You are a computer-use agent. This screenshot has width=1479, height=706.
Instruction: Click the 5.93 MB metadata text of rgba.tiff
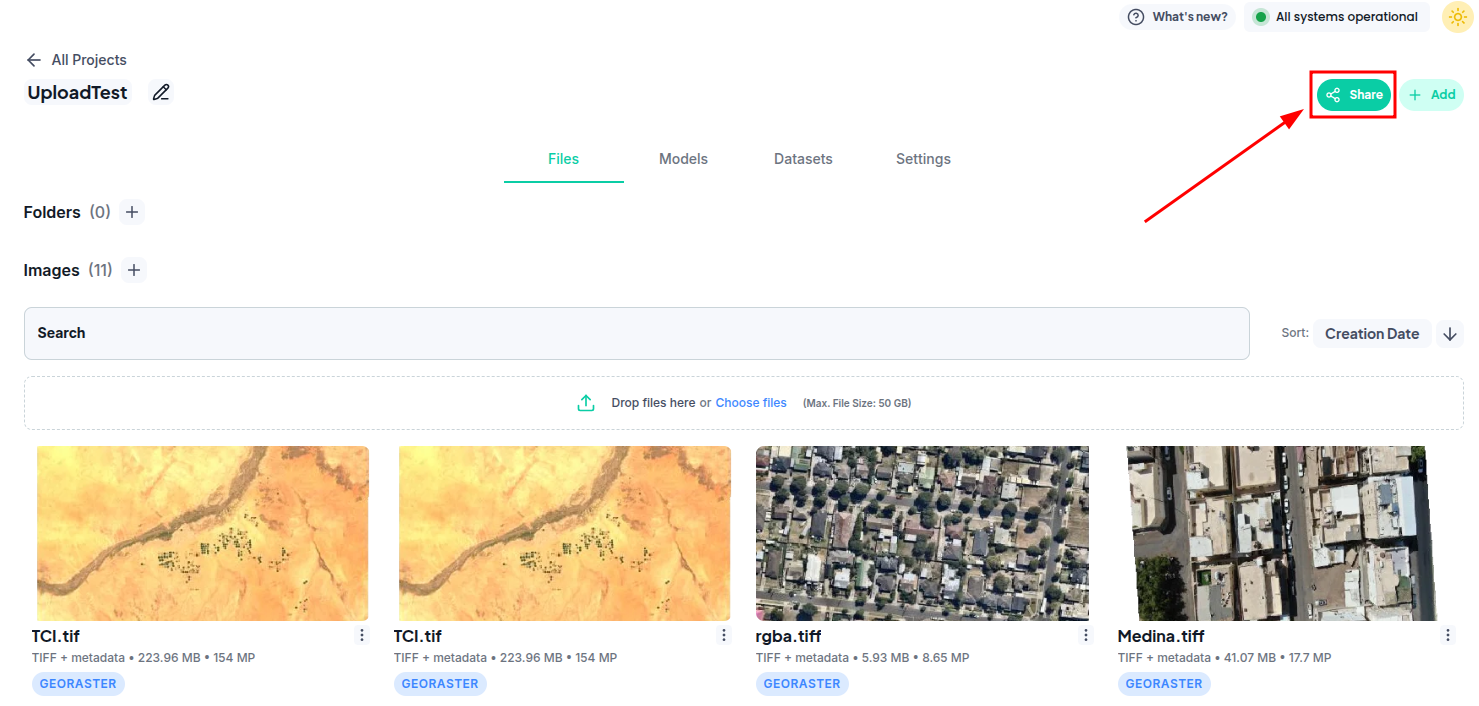(x=885, y=658)
